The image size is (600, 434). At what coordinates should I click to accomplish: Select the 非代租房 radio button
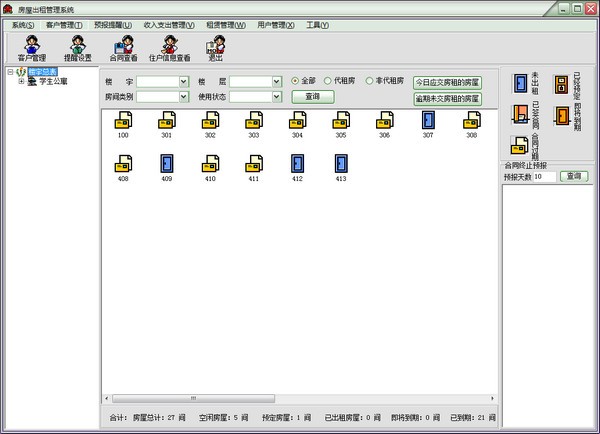[x=369, y=80]
